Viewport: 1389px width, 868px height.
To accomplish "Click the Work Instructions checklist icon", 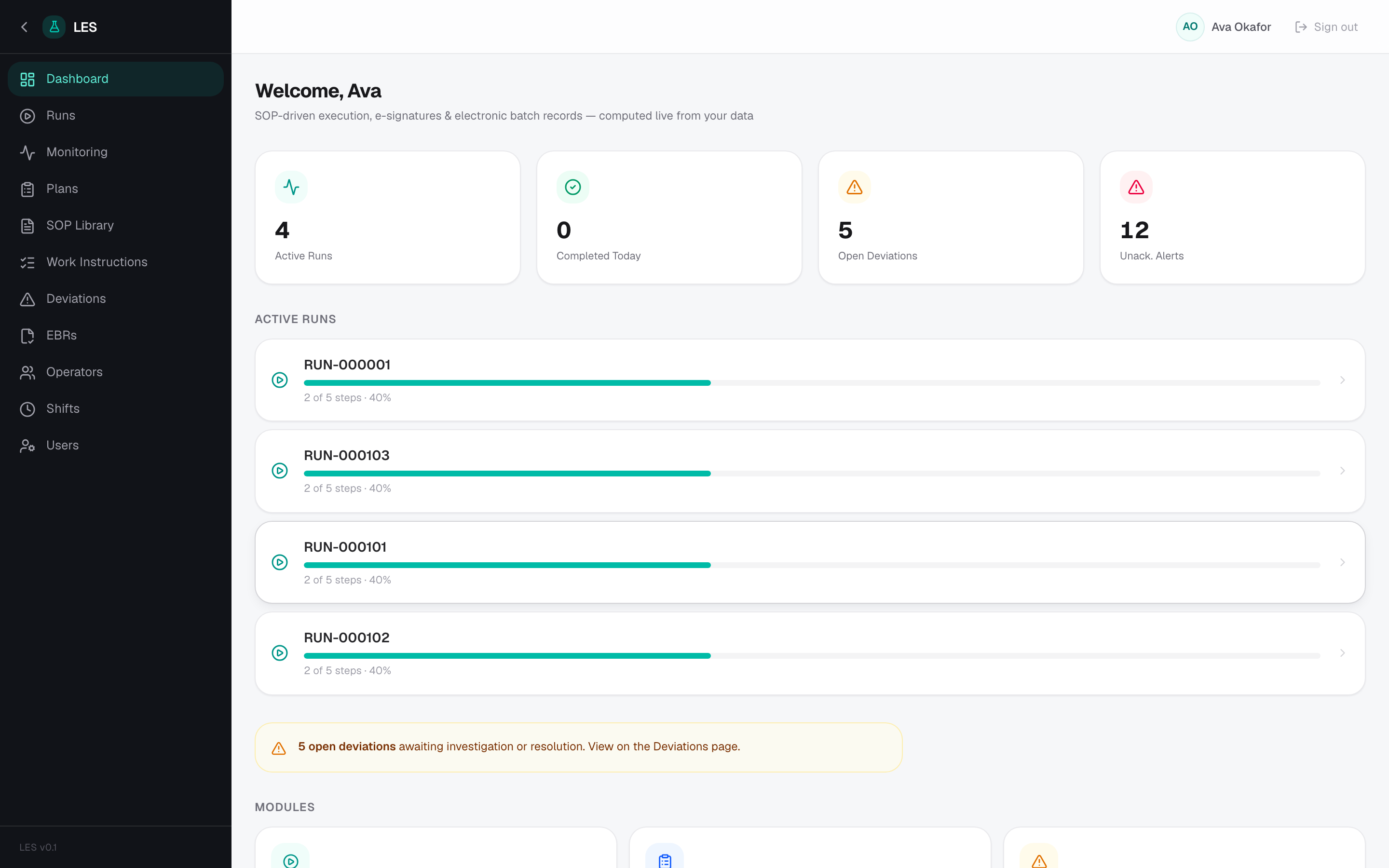I will (27, 263).
